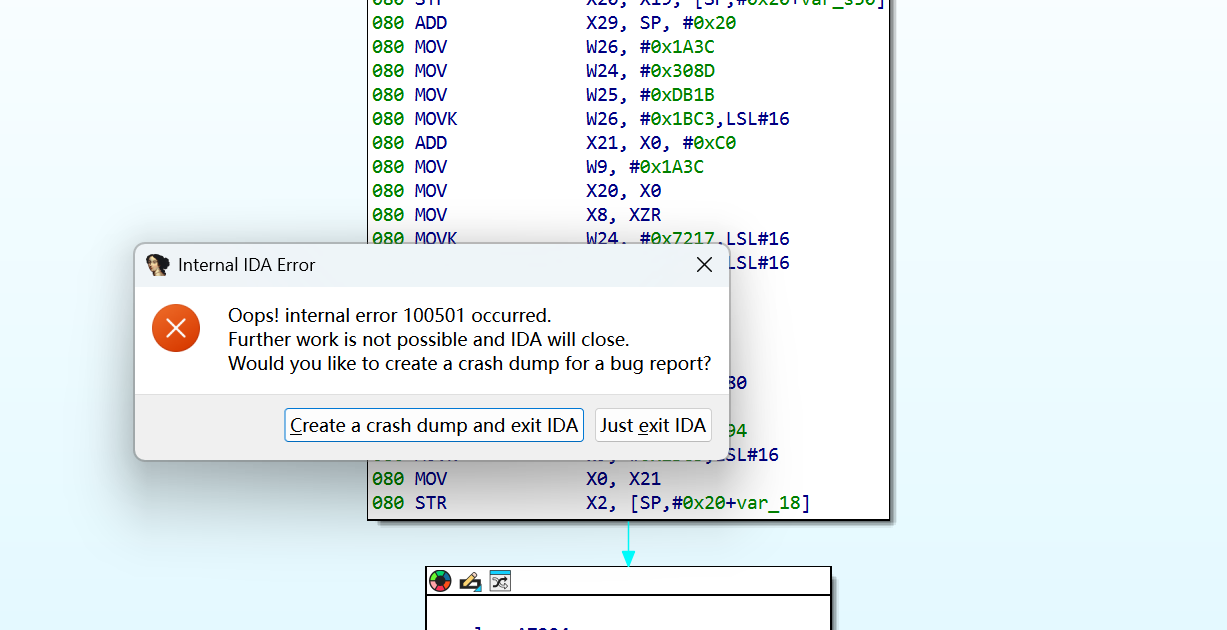The height and width of the screenshot is (630, 1227).
Task: Select the MOV W25, #0xDB1B instruction
Action: [543, 95]
